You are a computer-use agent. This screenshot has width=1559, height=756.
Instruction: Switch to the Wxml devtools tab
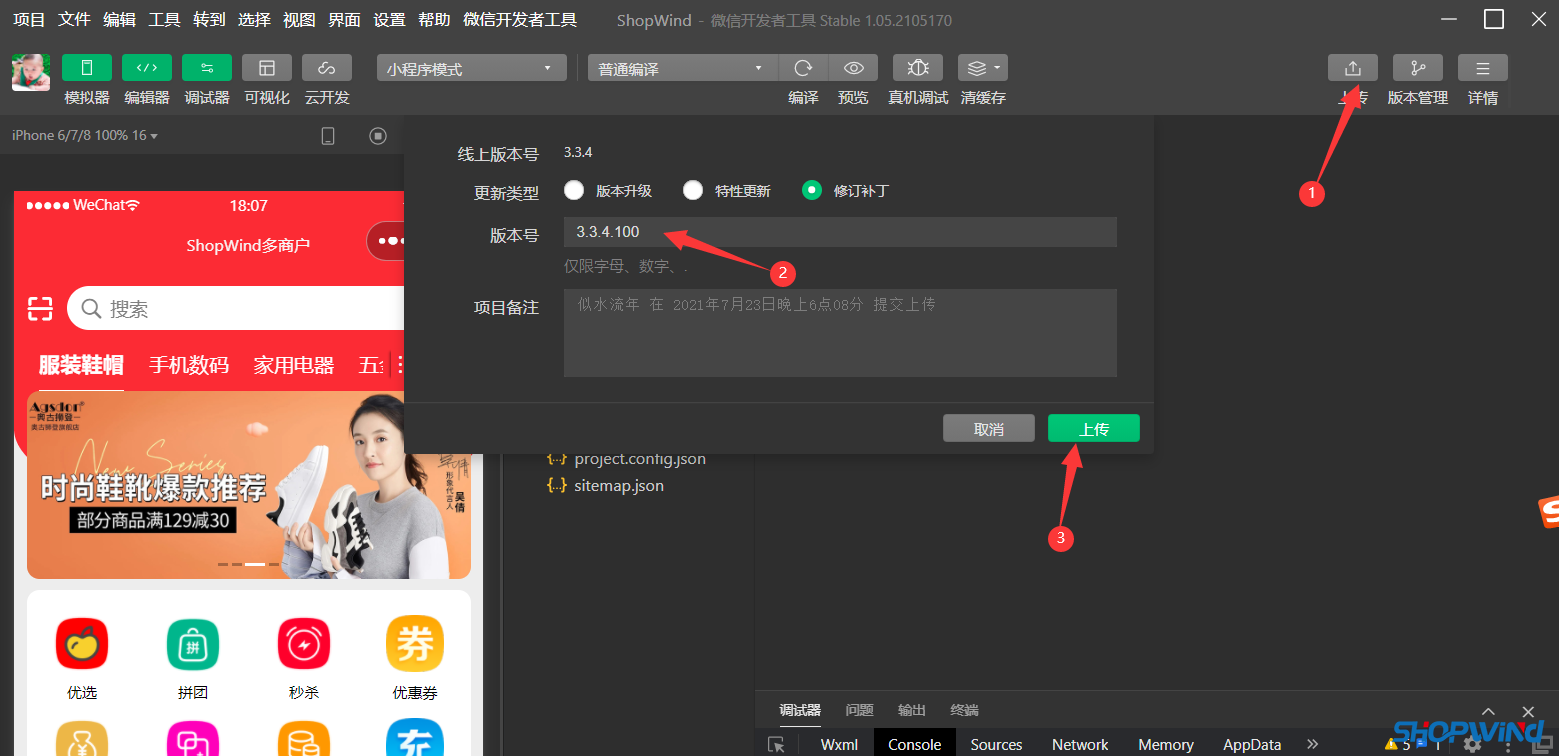(x=839, y=744)
